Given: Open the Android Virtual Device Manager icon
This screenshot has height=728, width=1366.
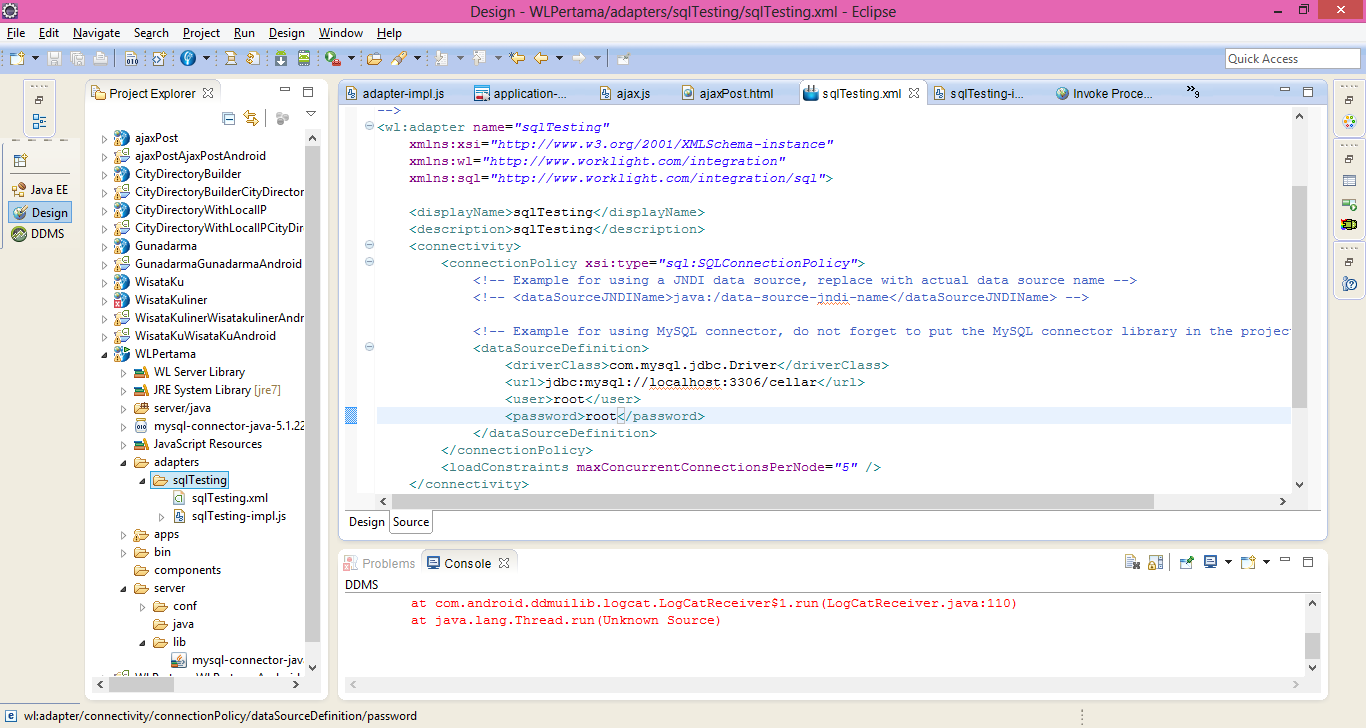Looking at the screenshot, I should point(304,58).
